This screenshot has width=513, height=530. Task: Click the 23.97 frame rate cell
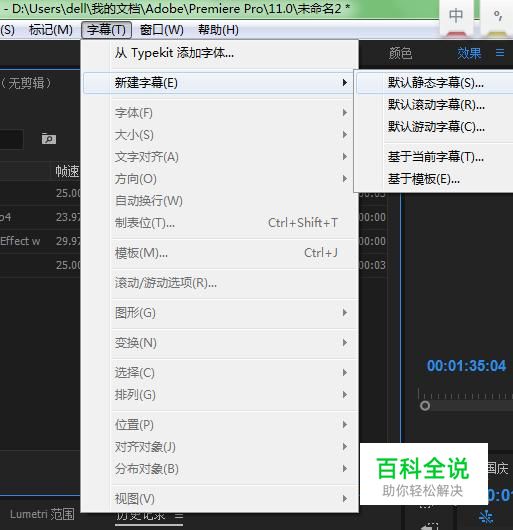[68, 217]
